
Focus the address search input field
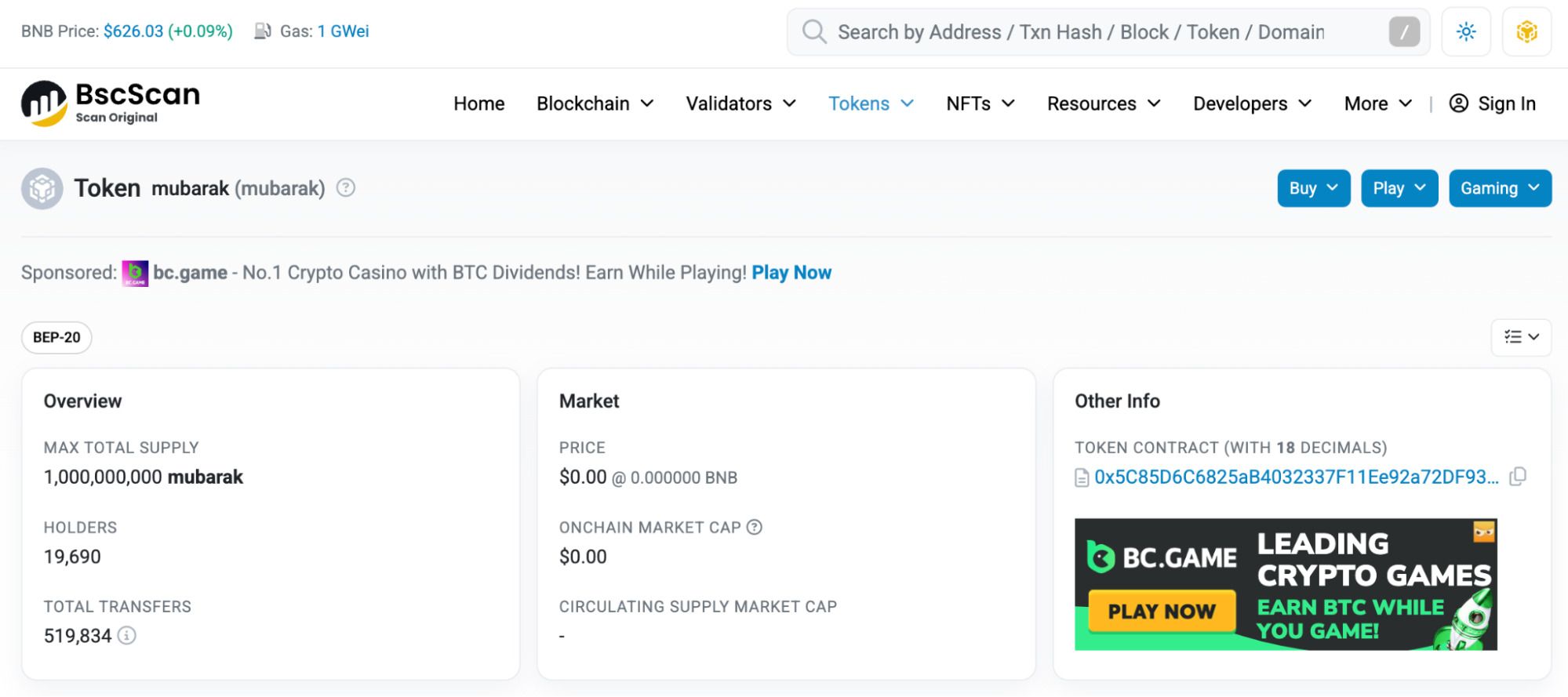[x=1098, y=32]
